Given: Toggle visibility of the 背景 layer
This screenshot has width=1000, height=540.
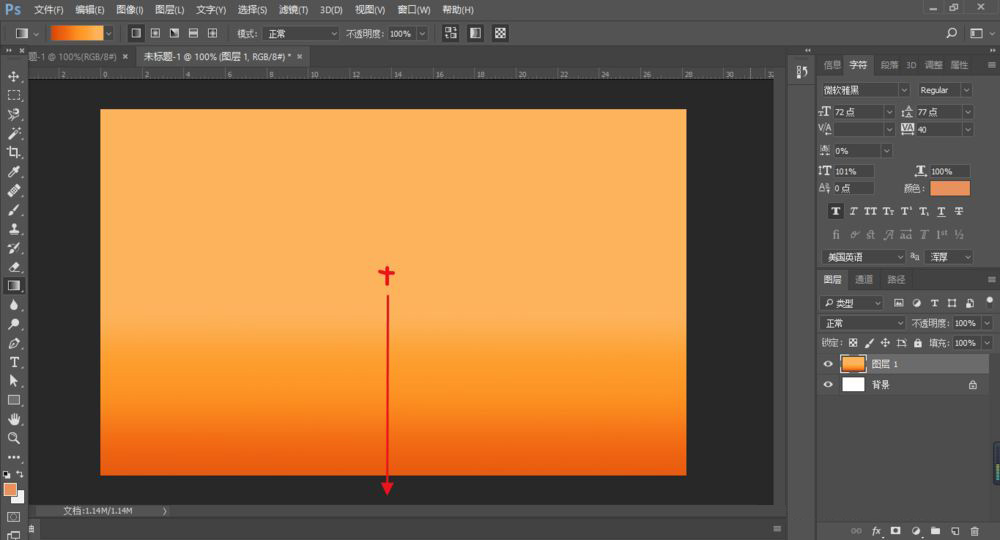Looking at the screenshot, I should [x=828, y=384].
